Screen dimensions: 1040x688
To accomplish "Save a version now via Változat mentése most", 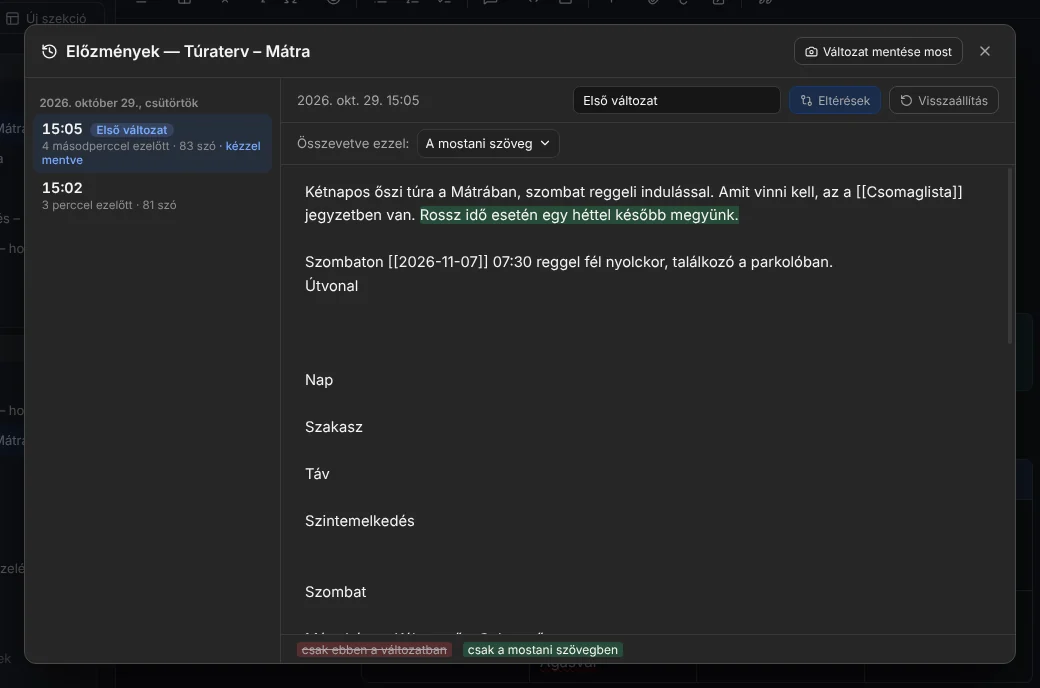I will [878, 52].
